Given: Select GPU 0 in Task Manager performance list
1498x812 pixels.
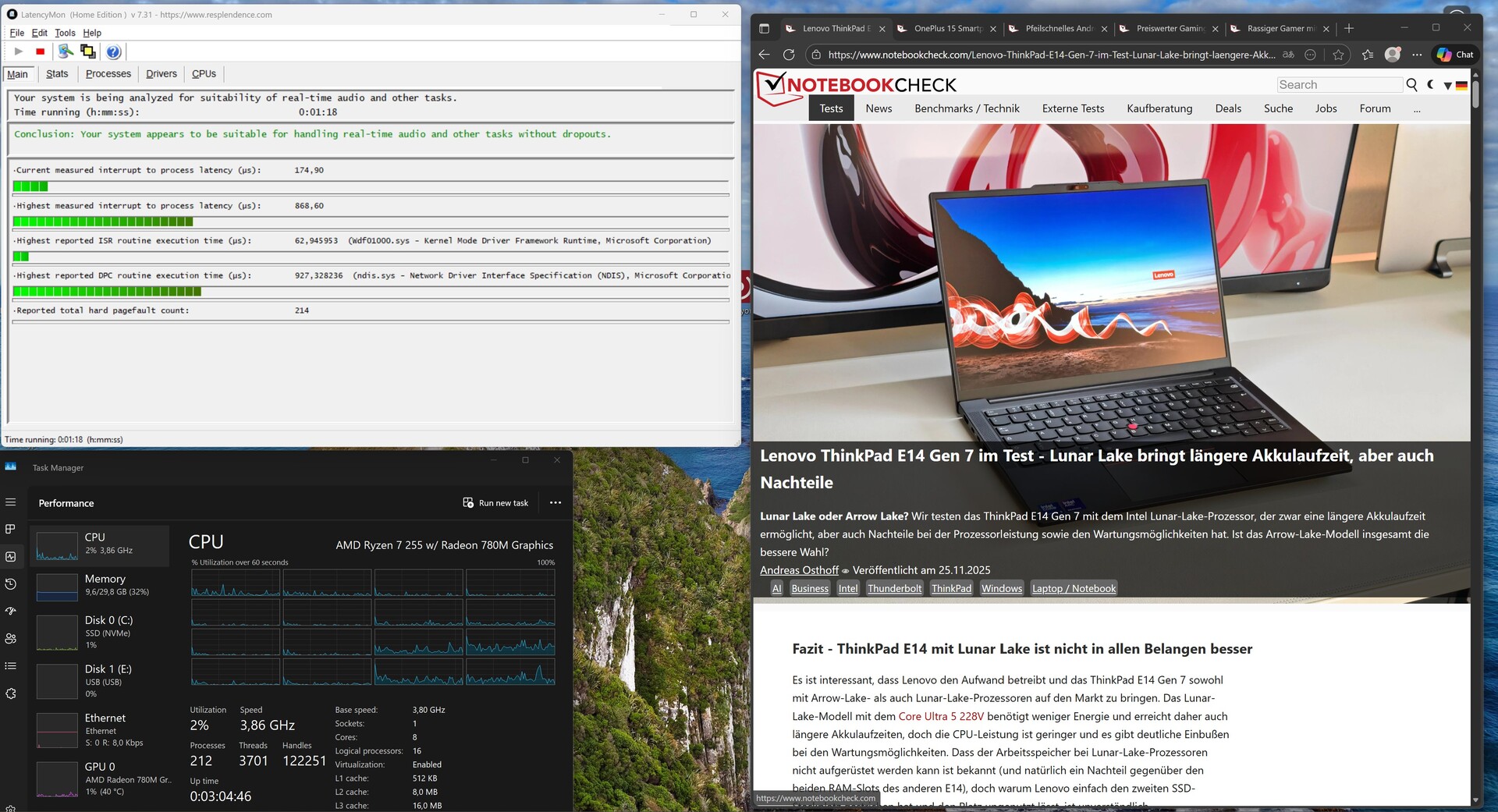Looking at the screenshot, I should [x=100, y=778].
